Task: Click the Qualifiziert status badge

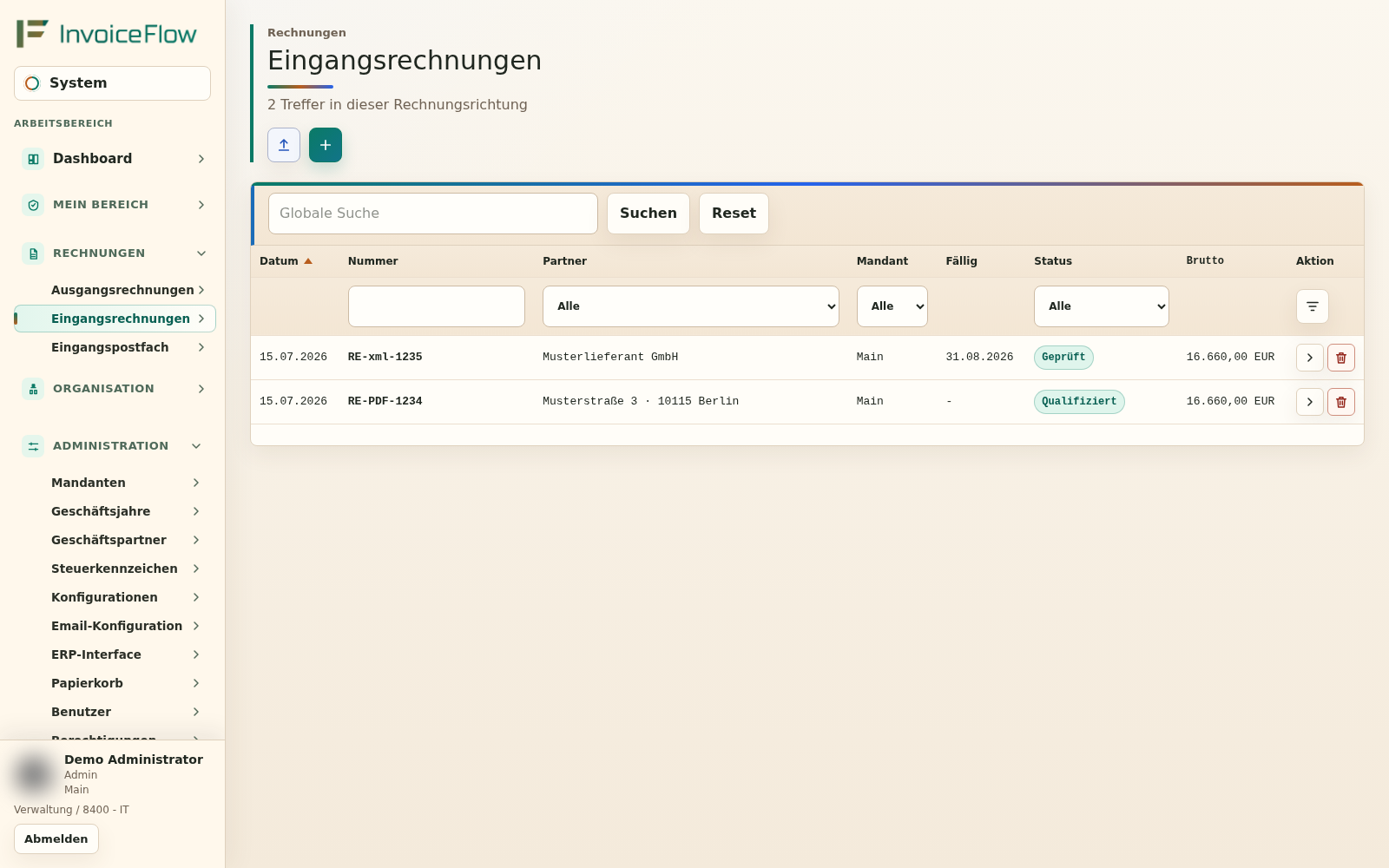Action: click(x=1079, y=402)
